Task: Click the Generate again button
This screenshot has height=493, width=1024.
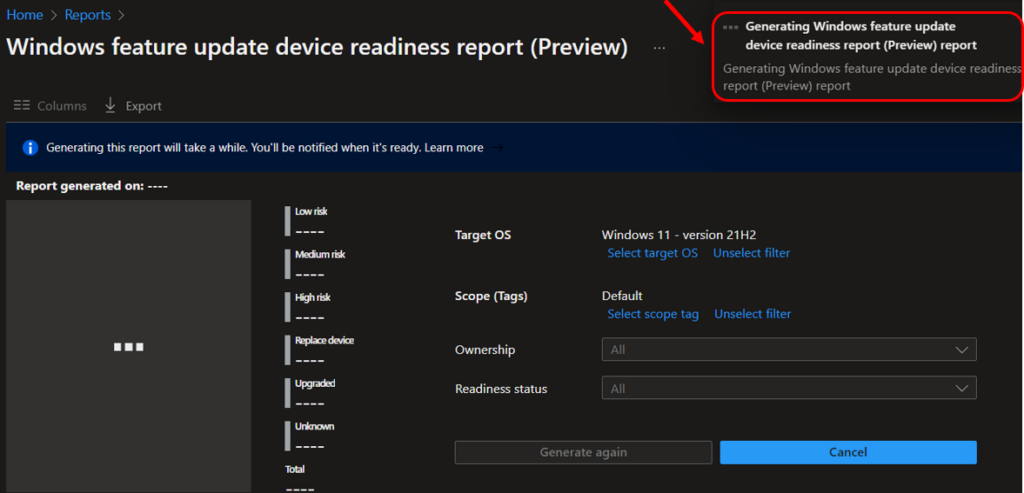Action: 583,453
